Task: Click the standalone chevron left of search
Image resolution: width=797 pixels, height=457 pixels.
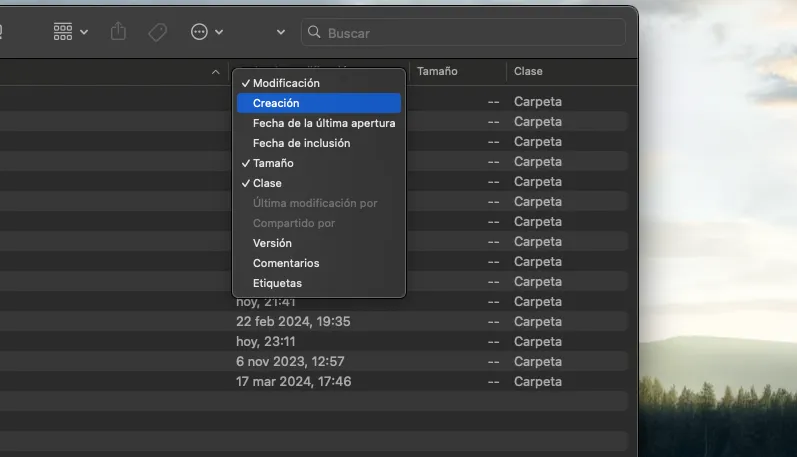Action: click(x=281, y=33)
